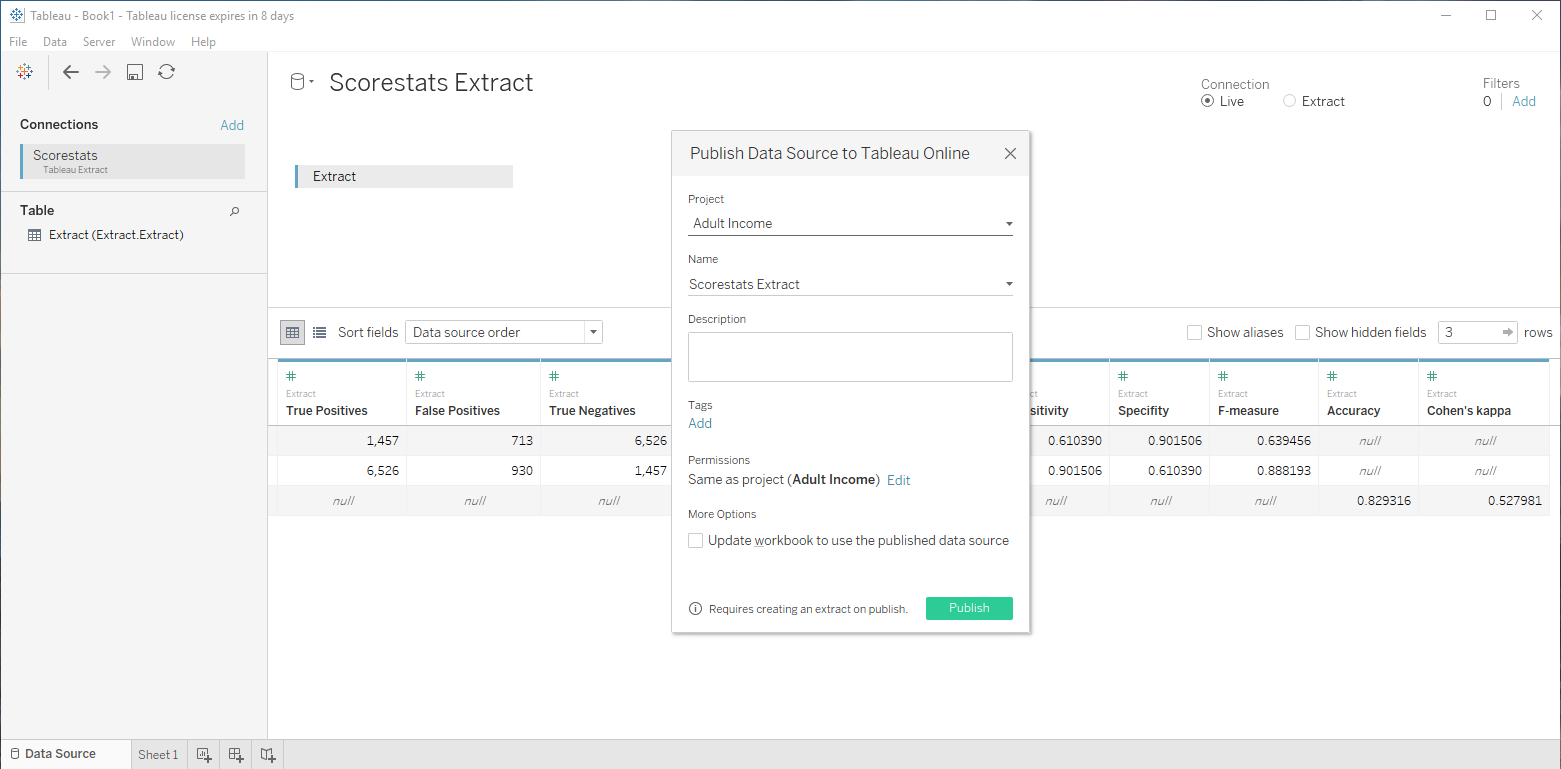Click the data source cylinder icon by title
This screenshot has width=1561, height=769.
(x=297, y=82)
